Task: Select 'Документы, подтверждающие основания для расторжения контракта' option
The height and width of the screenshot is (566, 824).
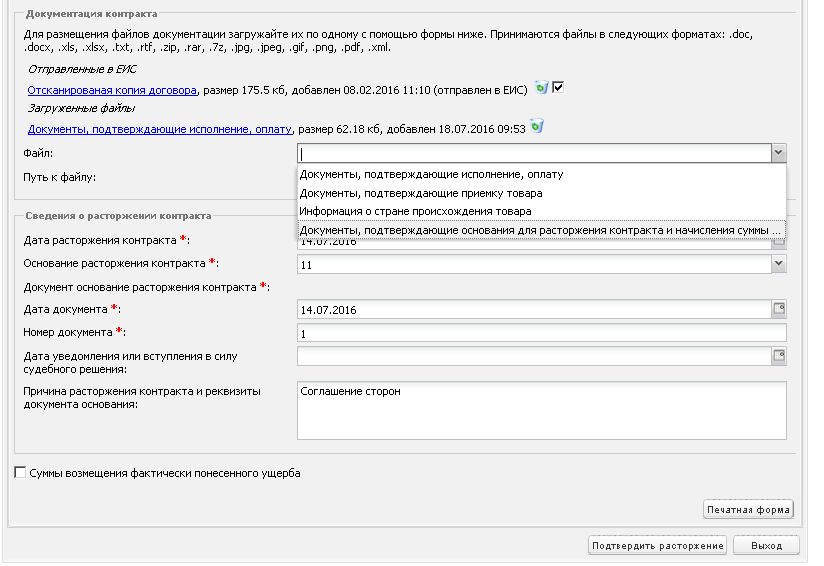Action: pos(541,230)
